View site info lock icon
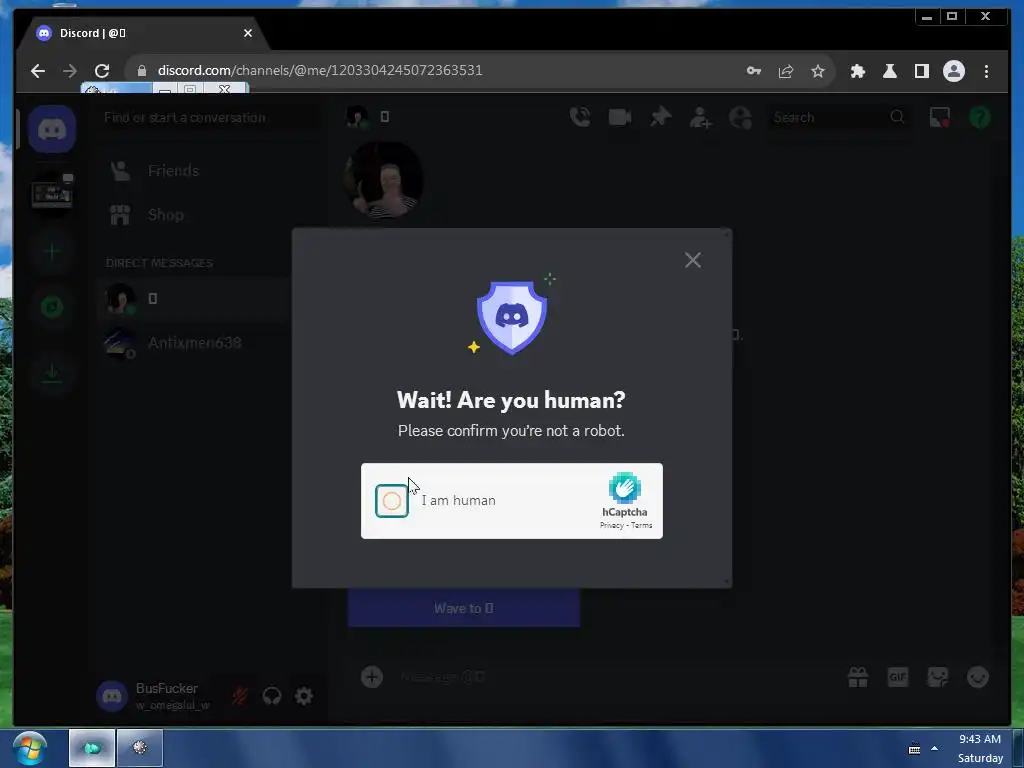1024x768 pixels. click(142, 71)
